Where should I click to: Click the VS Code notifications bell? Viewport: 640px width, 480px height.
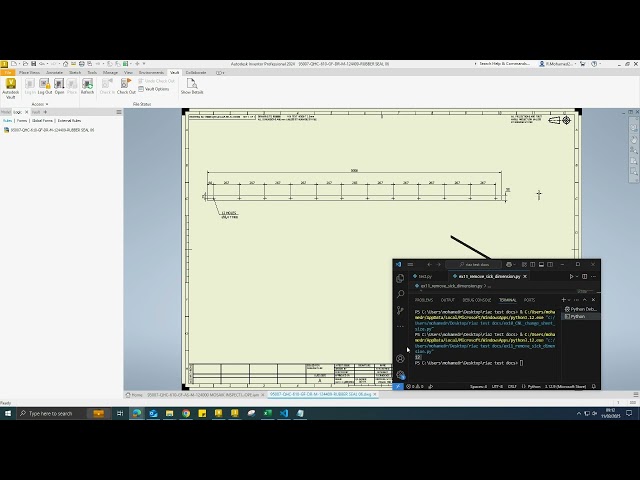594,386
